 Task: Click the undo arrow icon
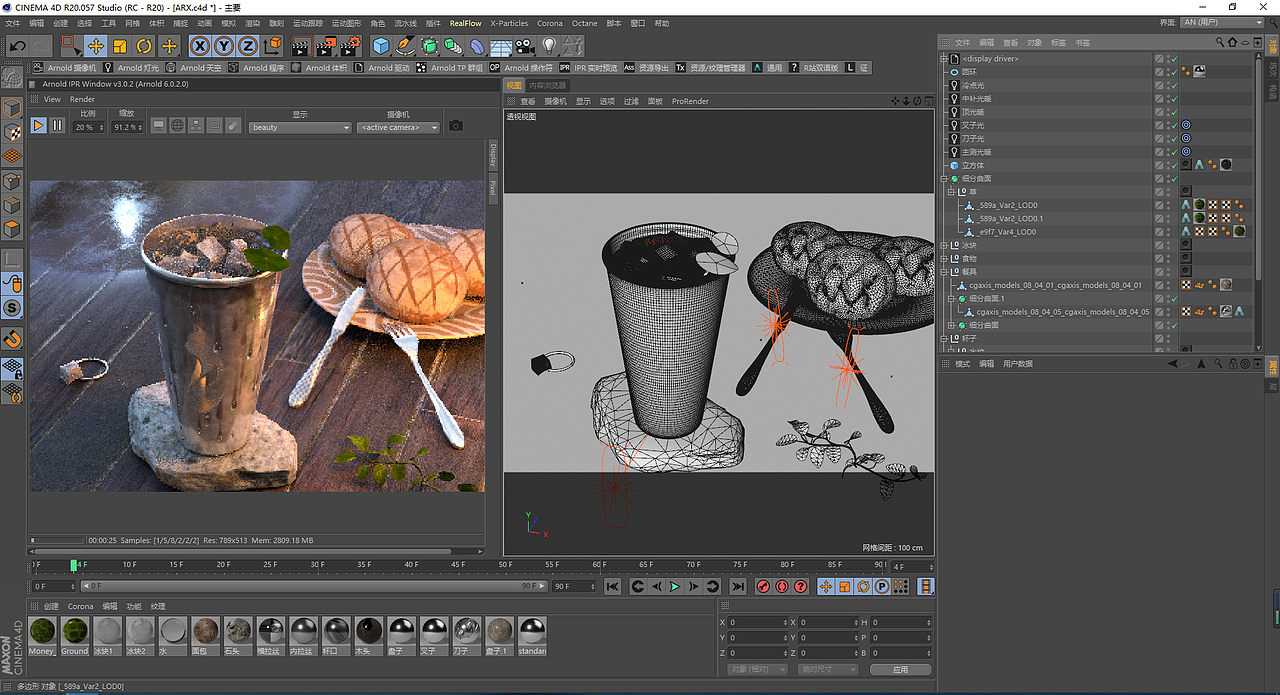(17, 46)
